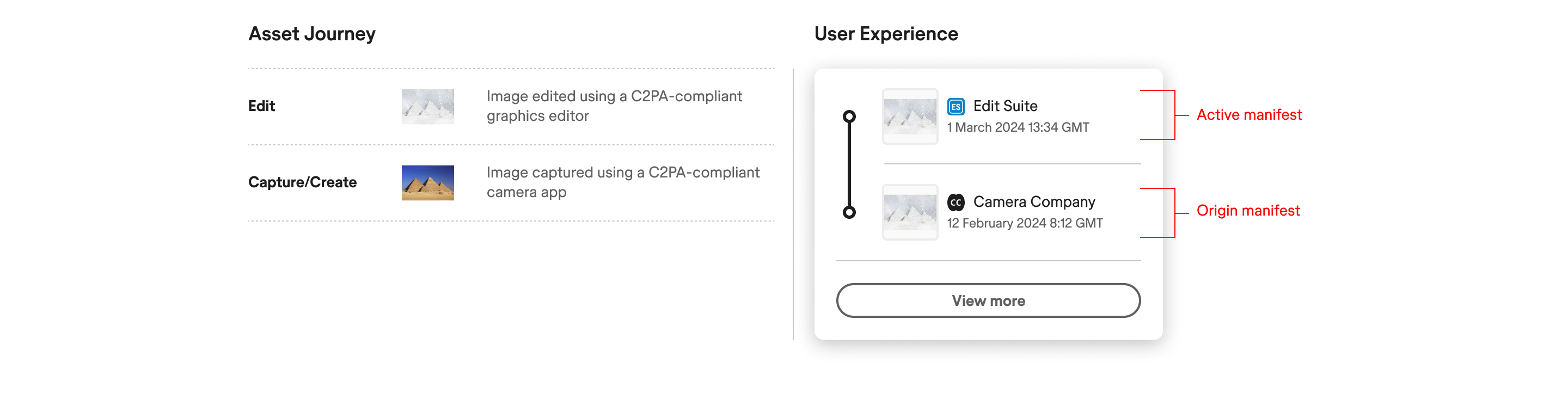
Task: Click the Capture/Create row label
Action: [x=303, y=182]
